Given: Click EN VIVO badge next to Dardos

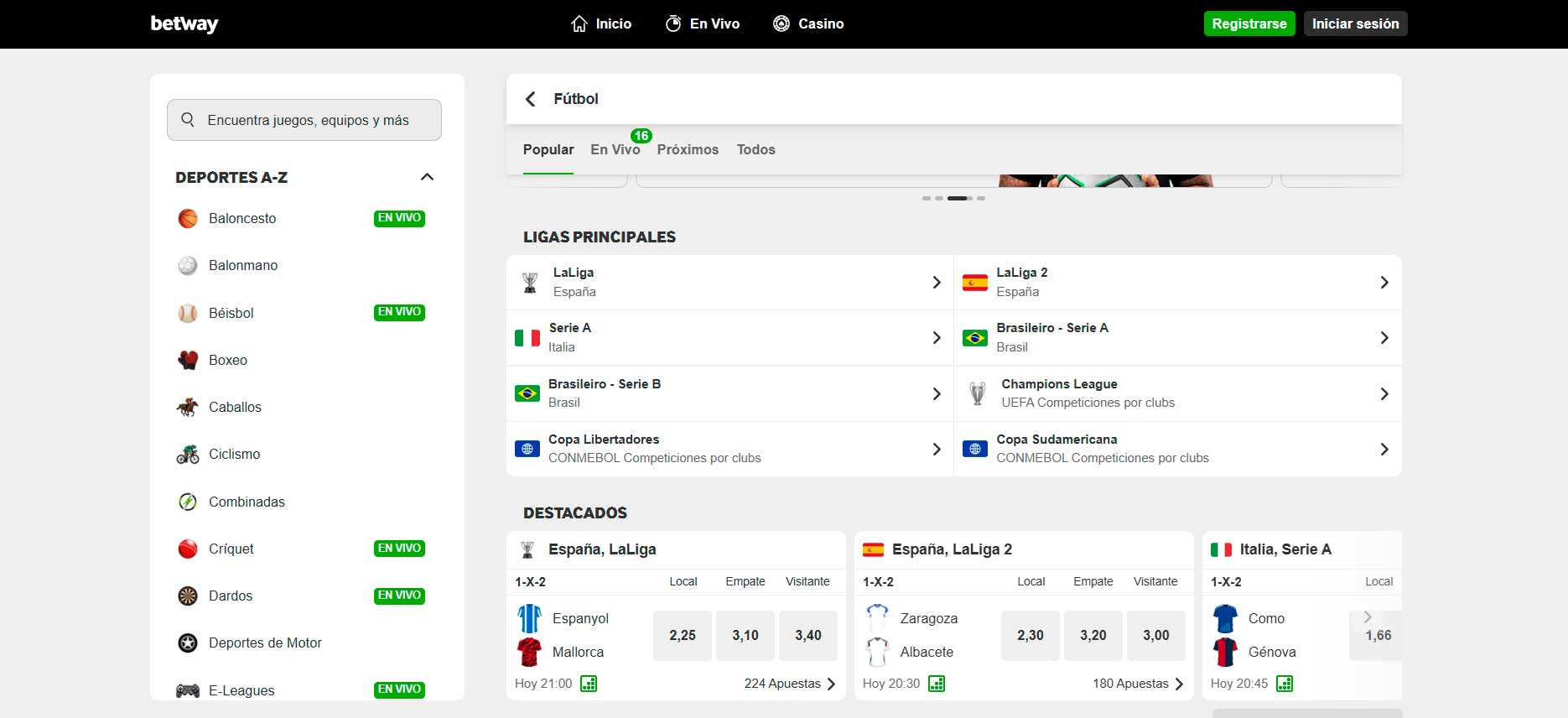Looking at the screenshot, I should pyautogui.click(x=399, y=596).
